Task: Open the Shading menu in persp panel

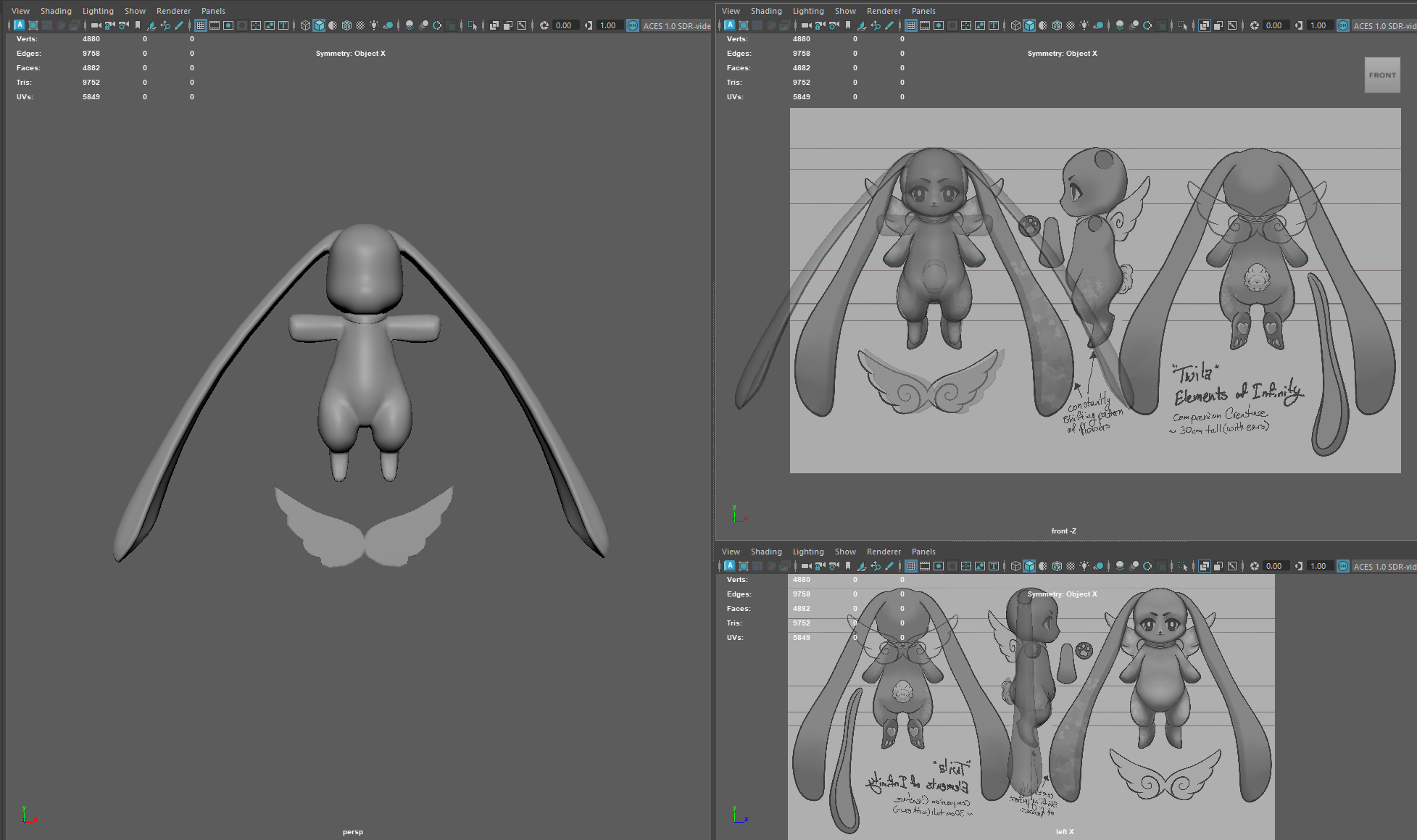Action: pos(56,11)
